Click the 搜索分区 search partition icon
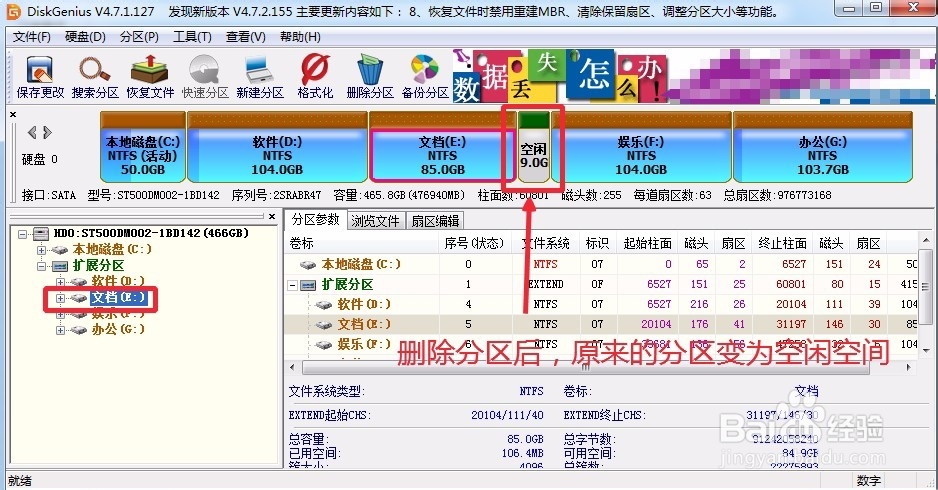938x490 pixels. tap(95, 77)
